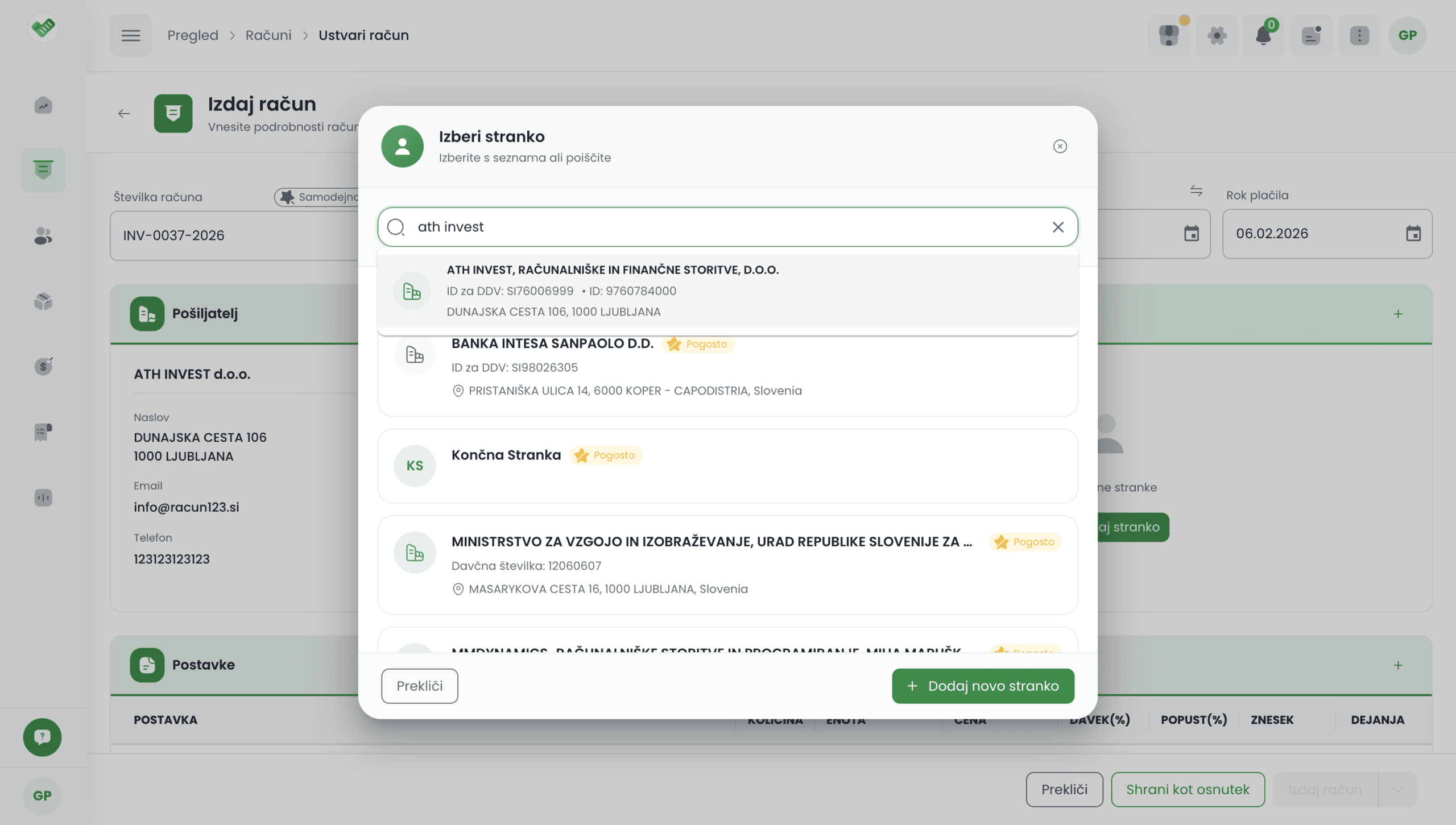The width and height of the screenshot is (1456, 825).
Task: Expand the Izdaj račun dropdown arrow
Action: (1397, 789)
